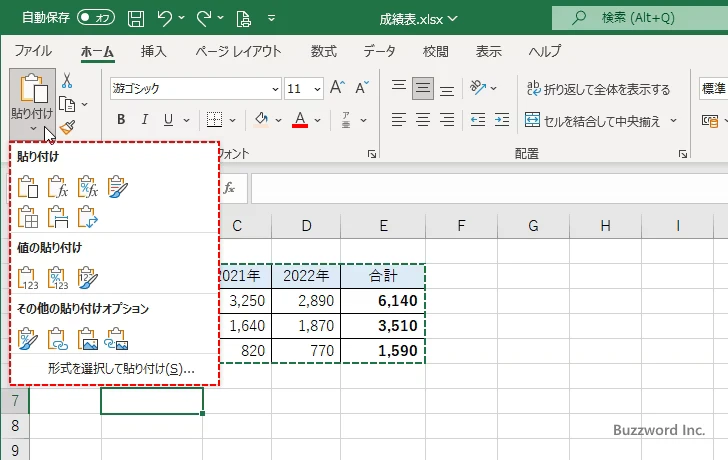
Task: Switch to the データ tab
Action: (x=379, y=51)
